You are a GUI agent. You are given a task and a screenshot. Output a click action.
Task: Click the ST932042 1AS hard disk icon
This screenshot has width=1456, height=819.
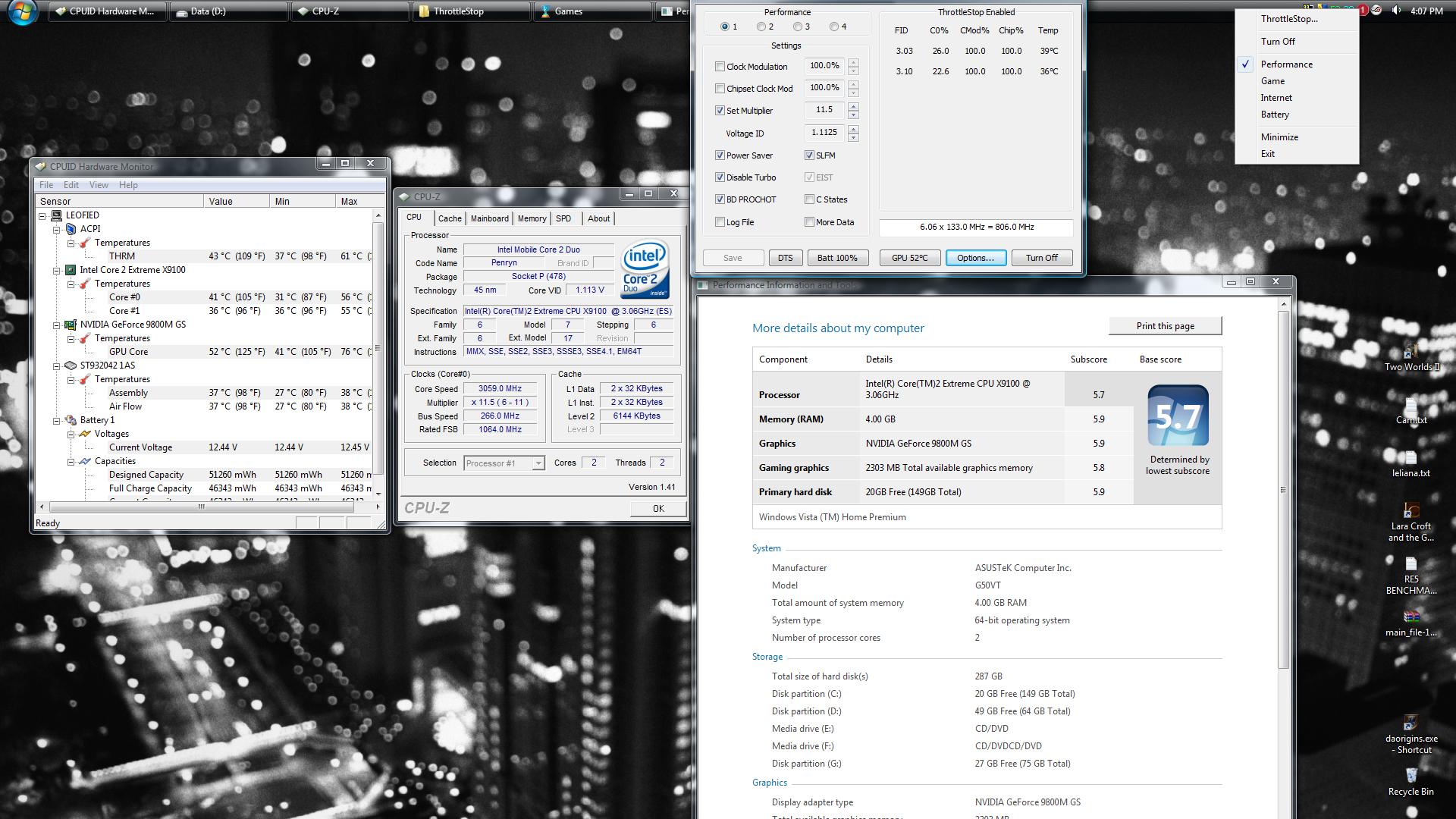point(71,366)
